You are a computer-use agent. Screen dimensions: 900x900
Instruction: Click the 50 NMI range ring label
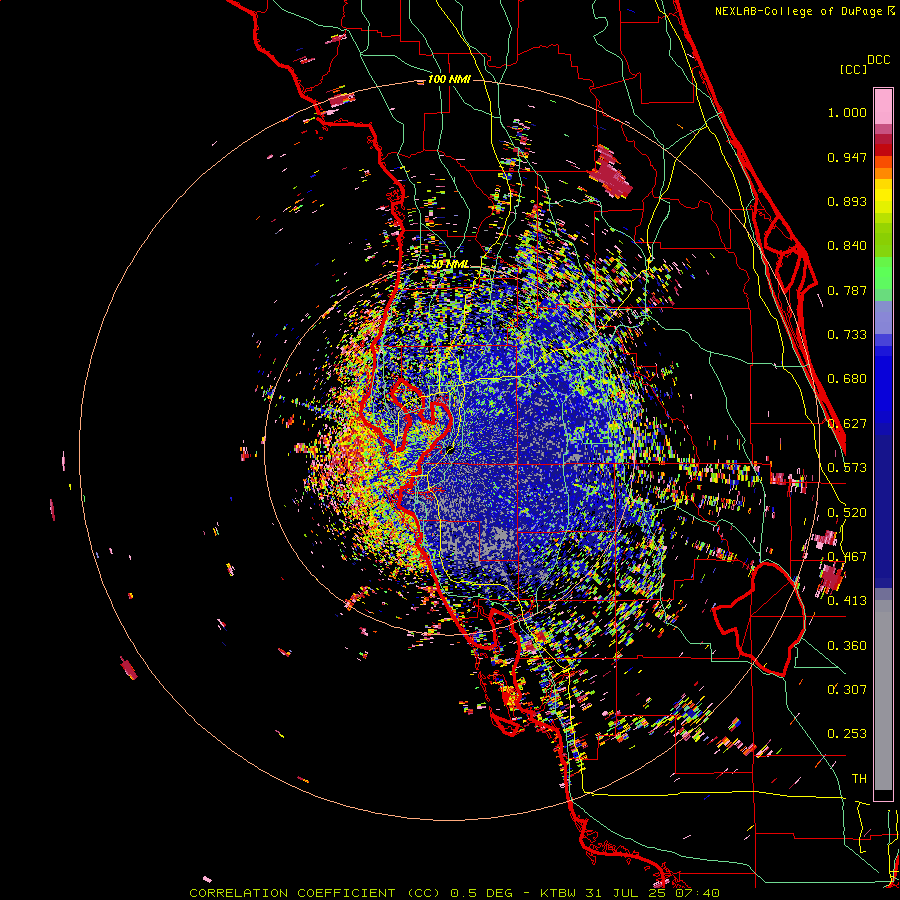click(x=450, y=264)
